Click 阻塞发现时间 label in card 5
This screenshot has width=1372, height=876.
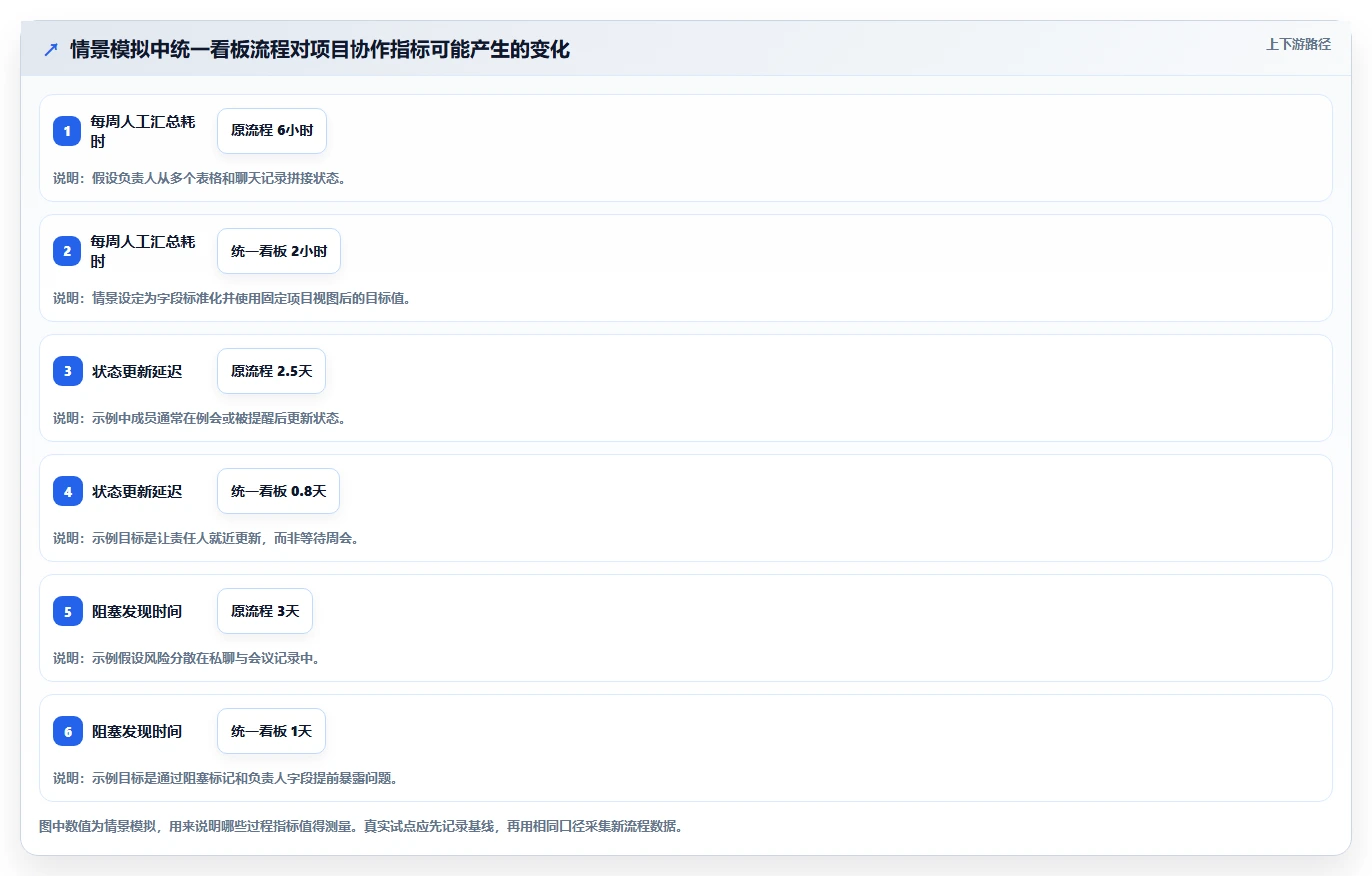pos(137,611)
